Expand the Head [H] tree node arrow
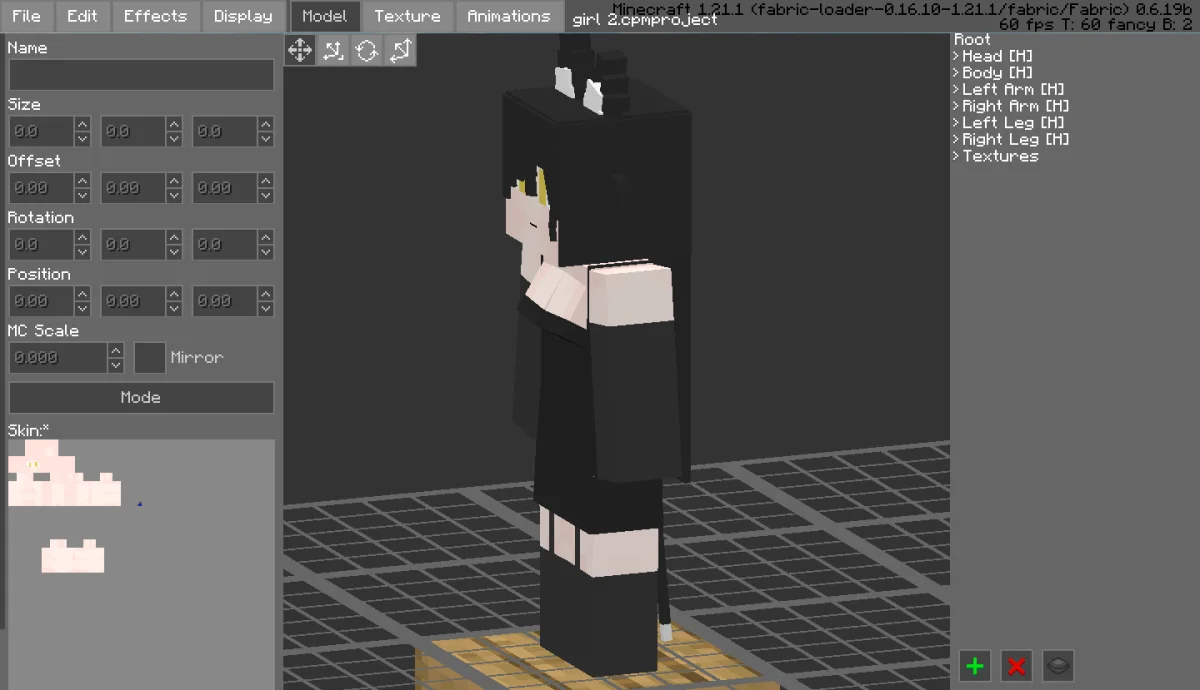Viewport: 1200px width, 690px height. (x=956, y=57)
